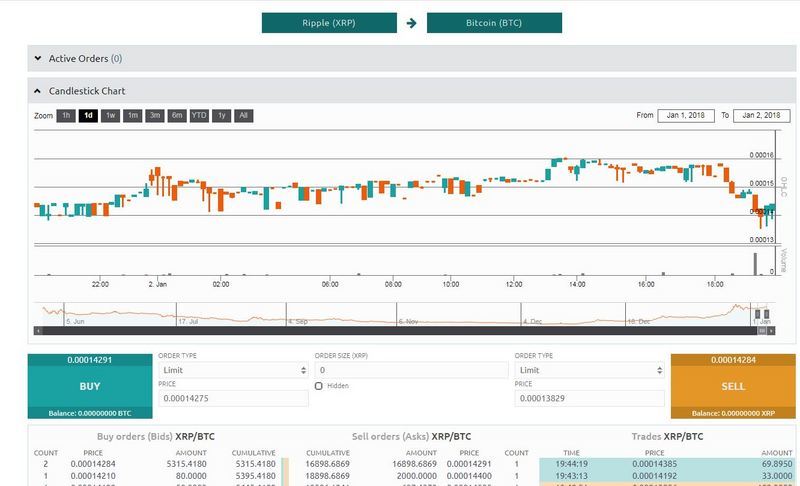Click bid price 0.00014210 in buy orders
Image resolution: width=800 pixels, height=486 pixels.
click(93, 476)
